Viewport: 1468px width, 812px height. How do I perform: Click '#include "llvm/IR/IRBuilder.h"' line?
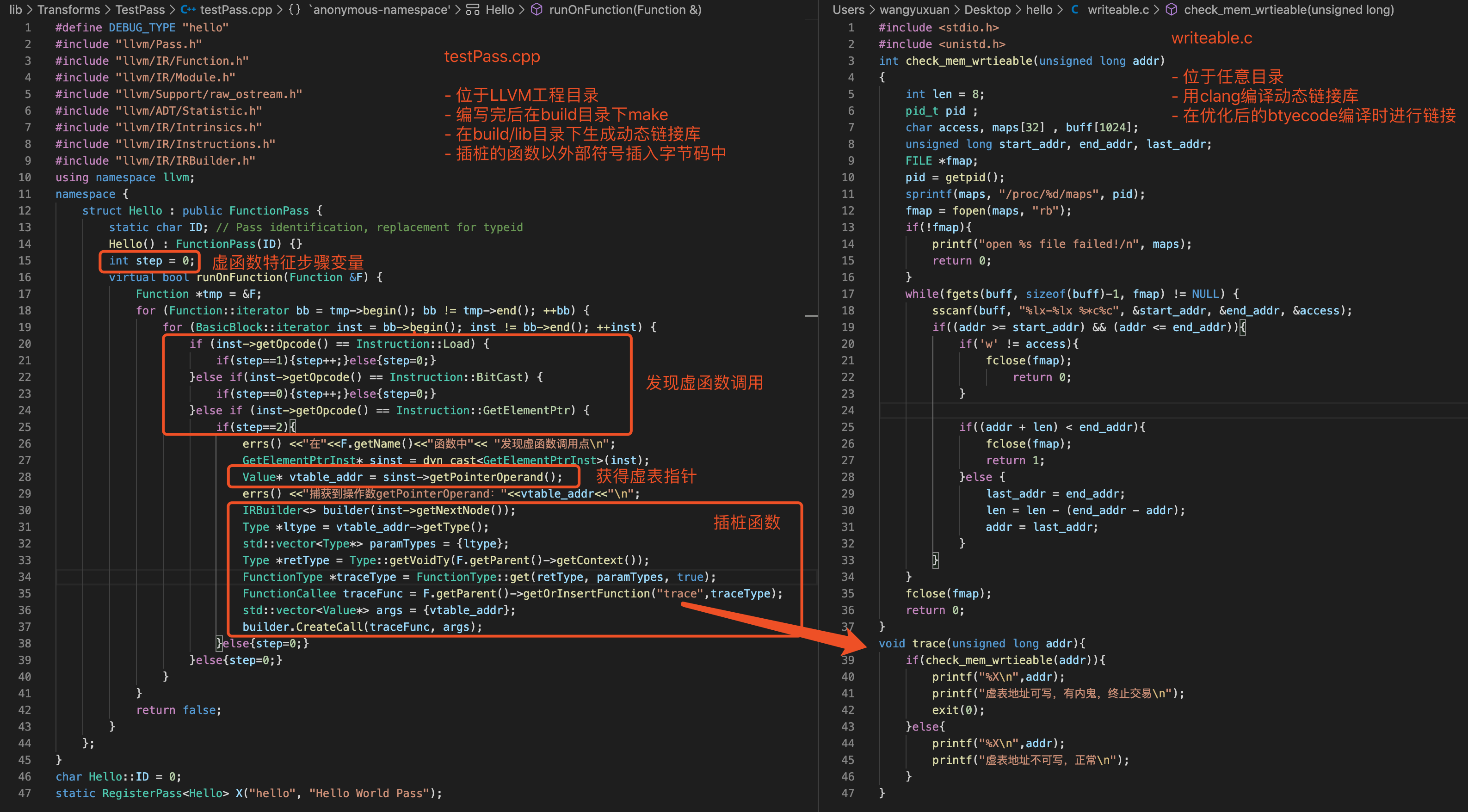pos(155,161)
